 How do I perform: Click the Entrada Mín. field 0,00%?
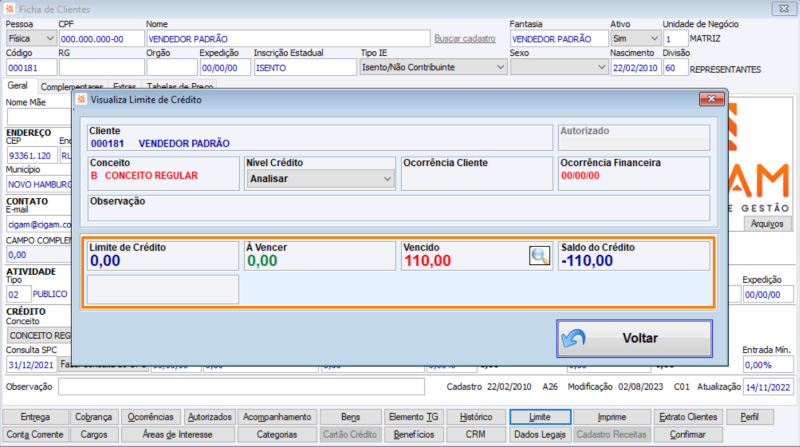[768, 365]
